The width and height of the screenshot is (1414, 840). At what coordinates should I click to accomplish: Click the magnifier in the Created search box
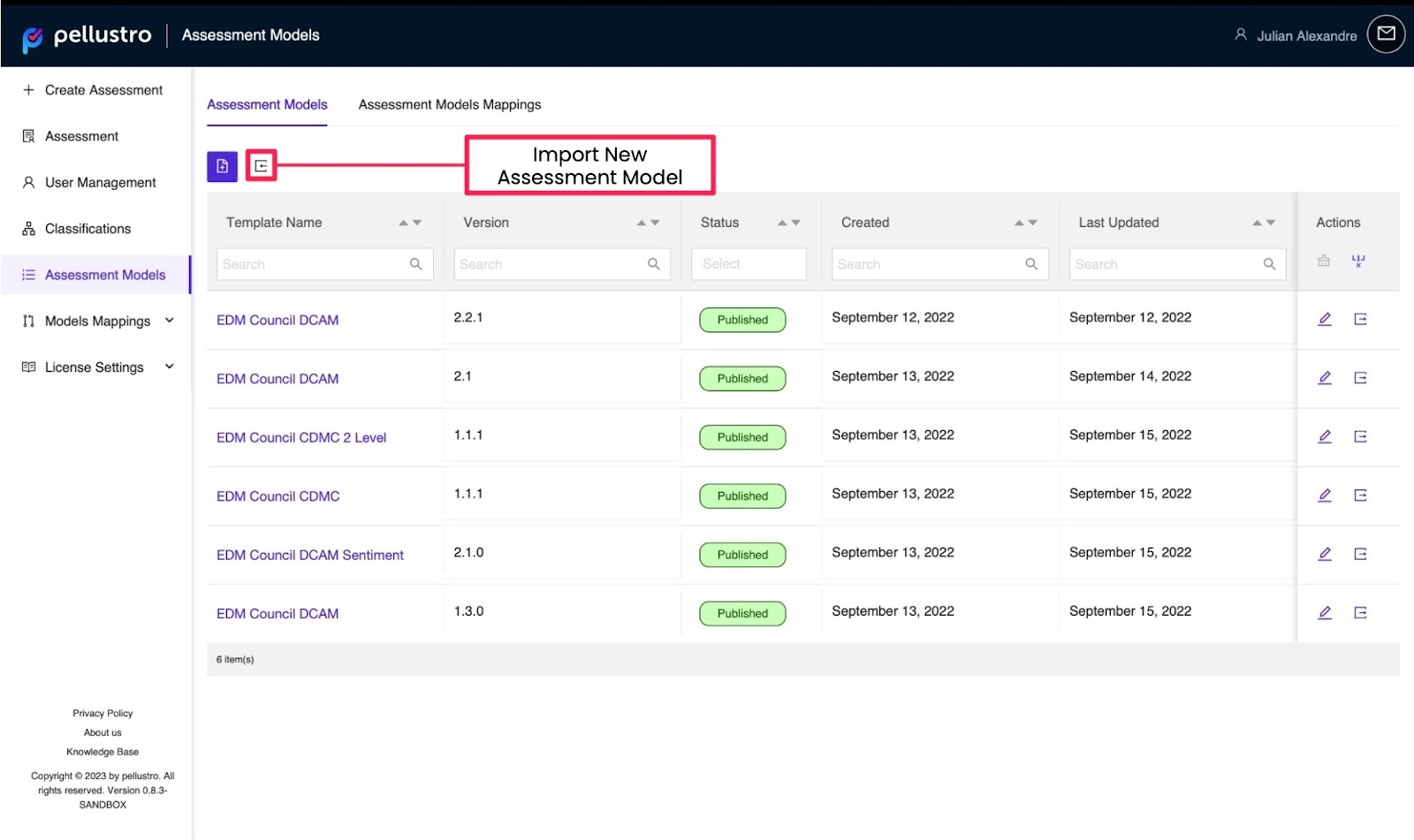click(x=1030, y=264)
